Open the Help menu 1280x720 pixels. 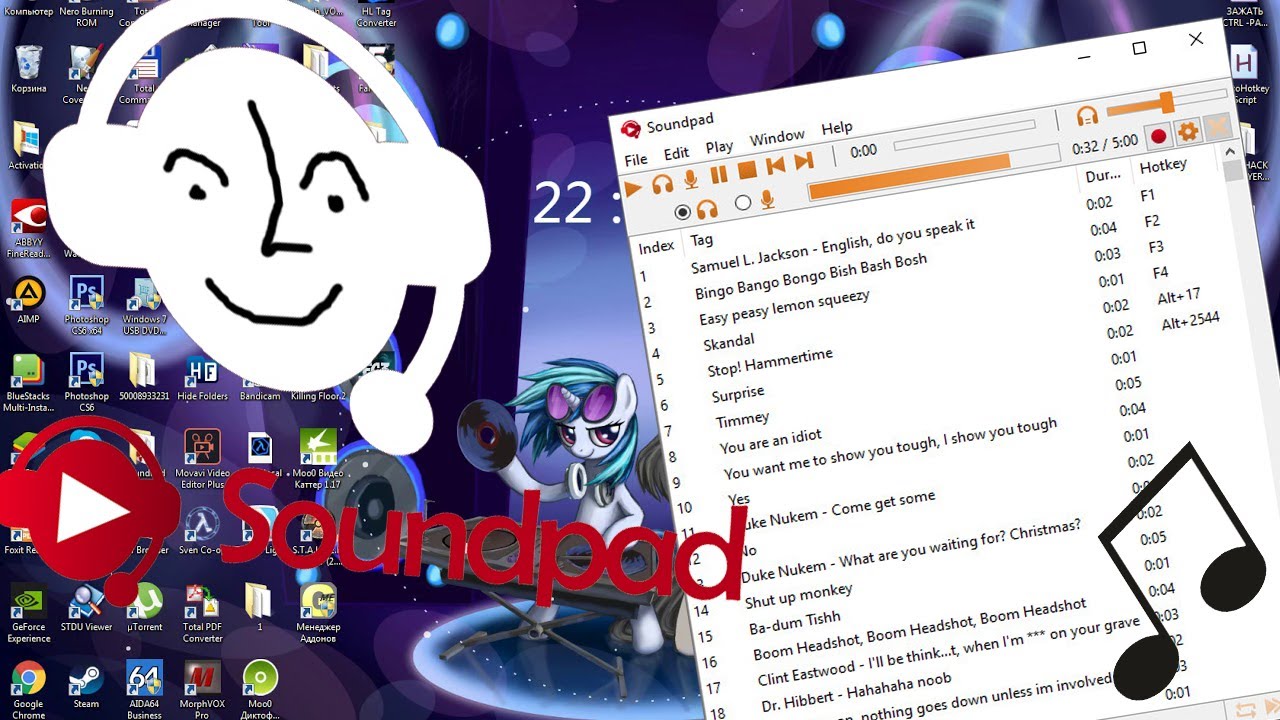[837, 128]
